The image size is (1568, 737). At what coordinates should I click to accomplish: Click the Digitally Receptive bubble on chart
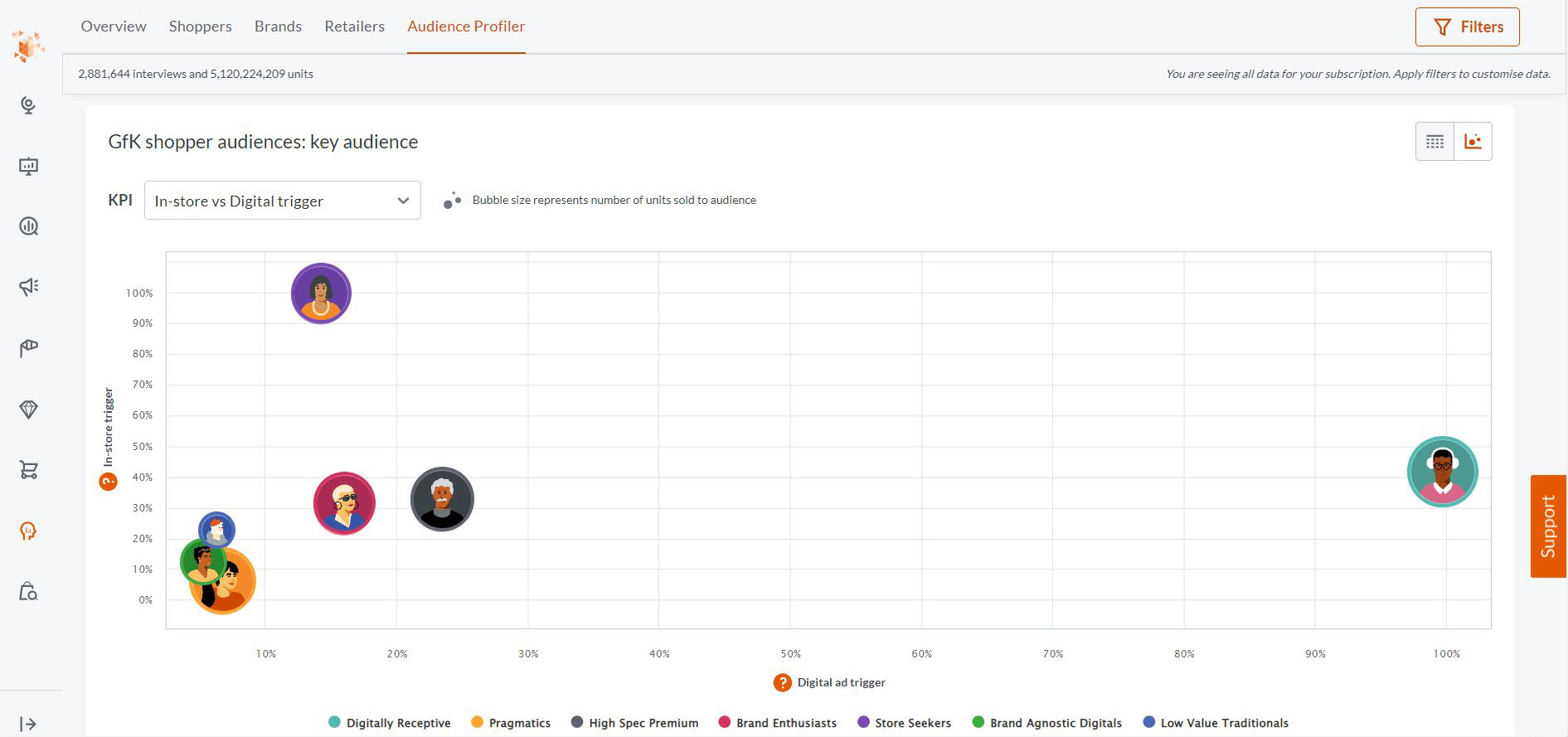(x=1442, y=472)
